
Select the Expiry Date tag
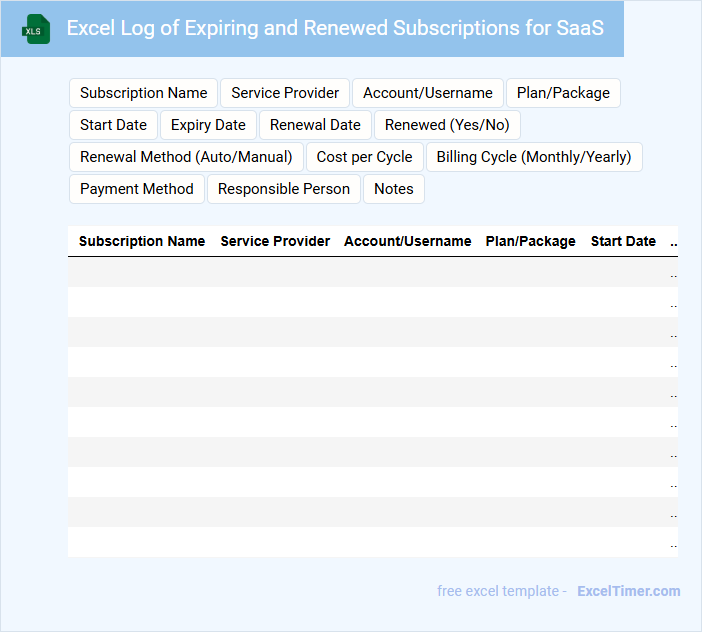(208, 125)
